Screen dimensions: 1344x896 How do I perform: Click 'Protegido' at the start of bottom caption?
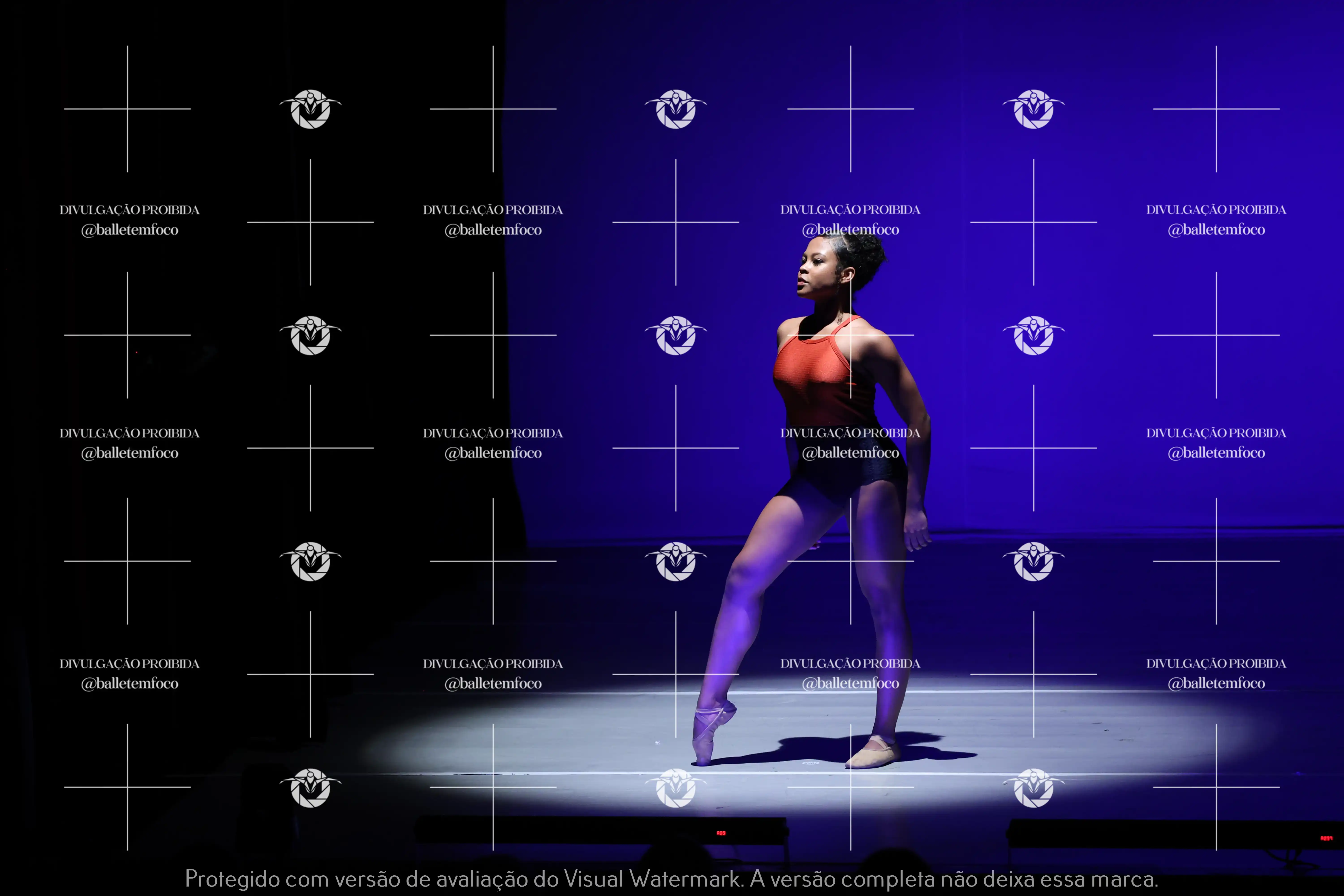232,879
